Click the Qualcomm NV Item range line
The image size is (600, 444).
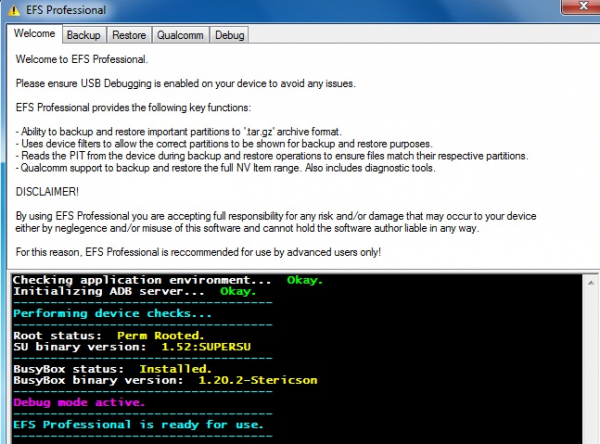click(225, 168)
